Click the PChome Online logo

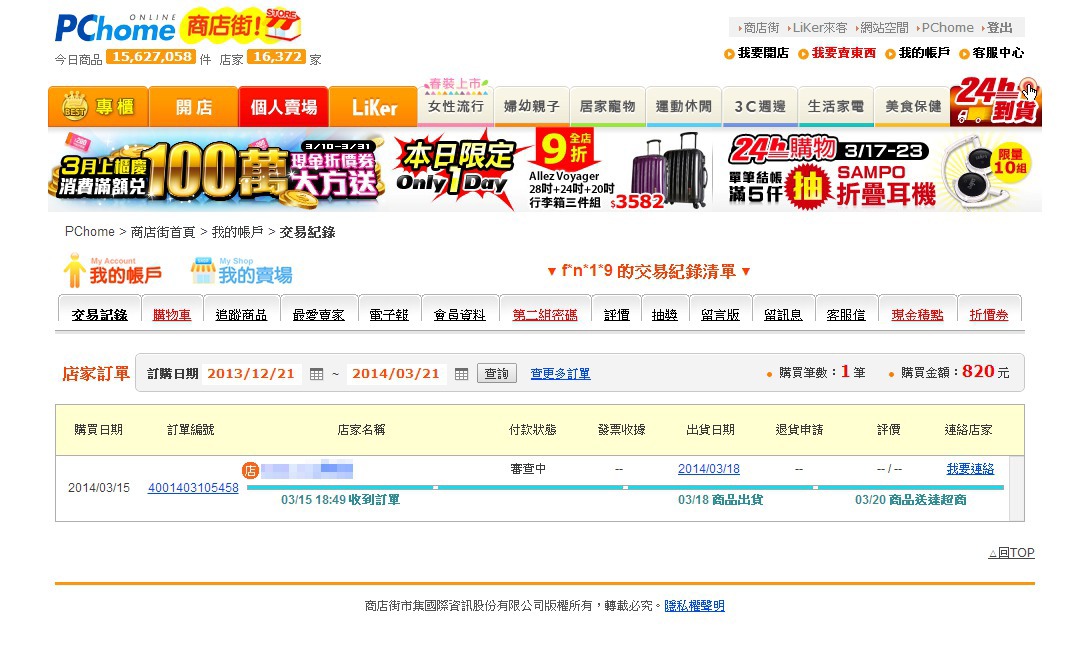(x=115, y=28)
